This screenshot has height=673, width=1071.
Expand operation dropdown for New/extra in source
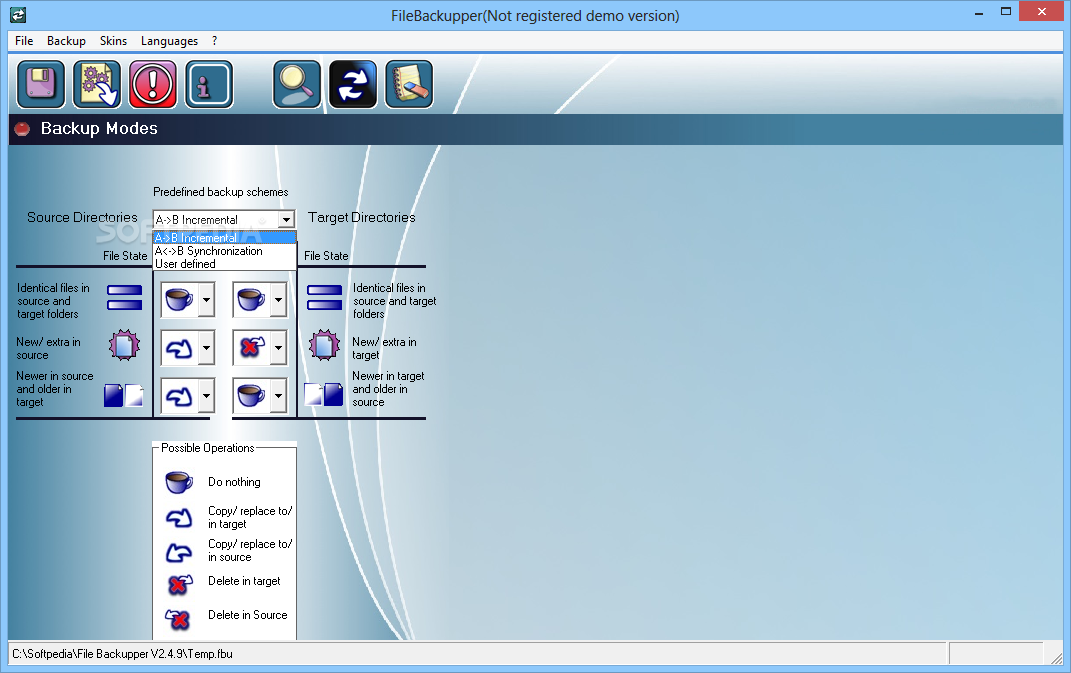206,348
